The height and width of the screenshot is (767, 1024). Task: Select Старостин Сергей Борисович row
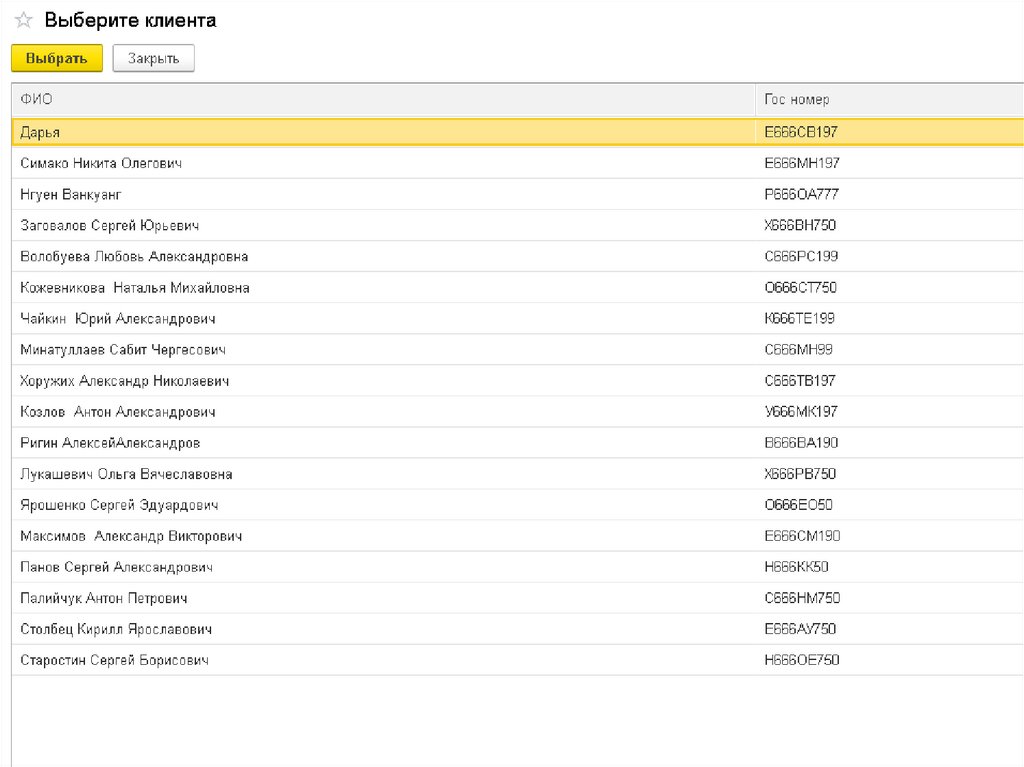114,661
